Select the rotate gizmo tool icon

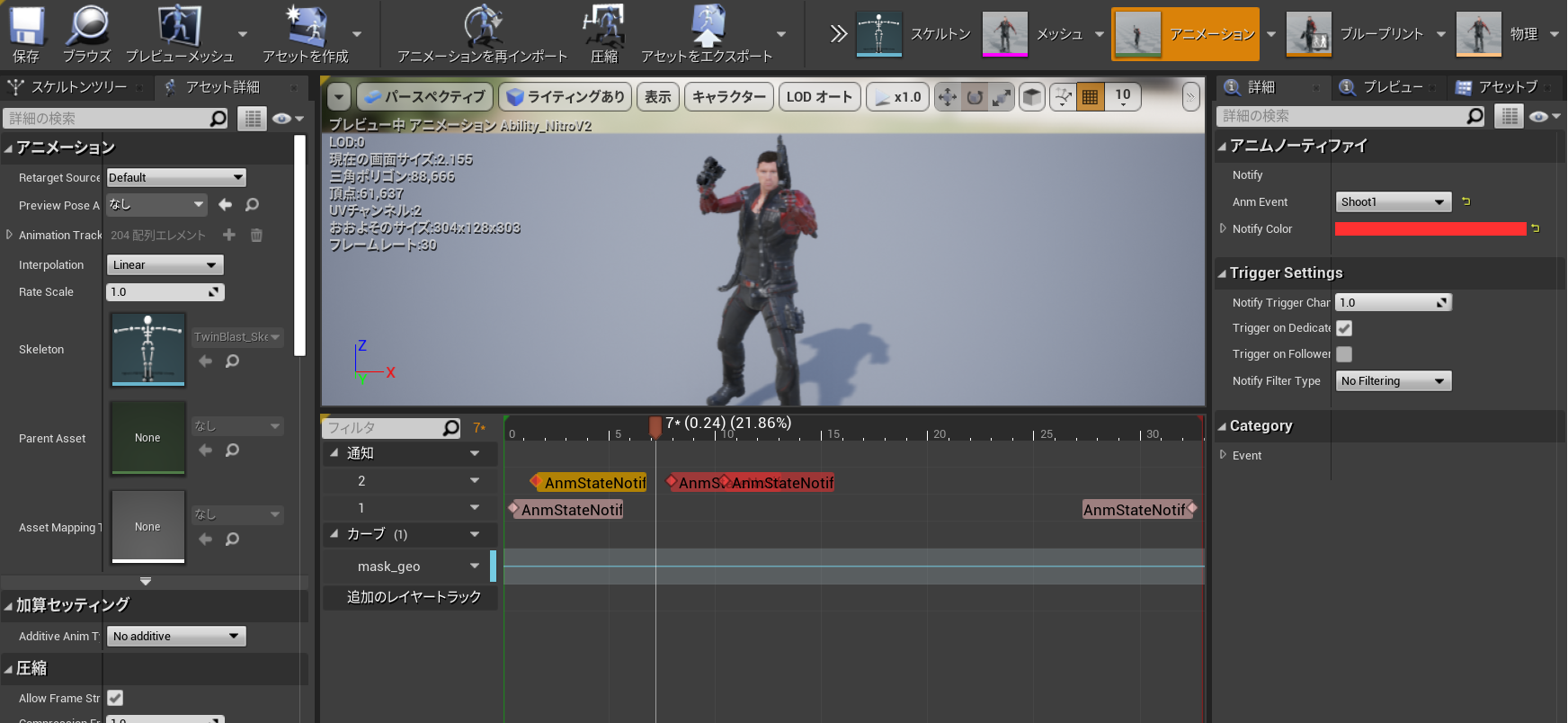975,96
